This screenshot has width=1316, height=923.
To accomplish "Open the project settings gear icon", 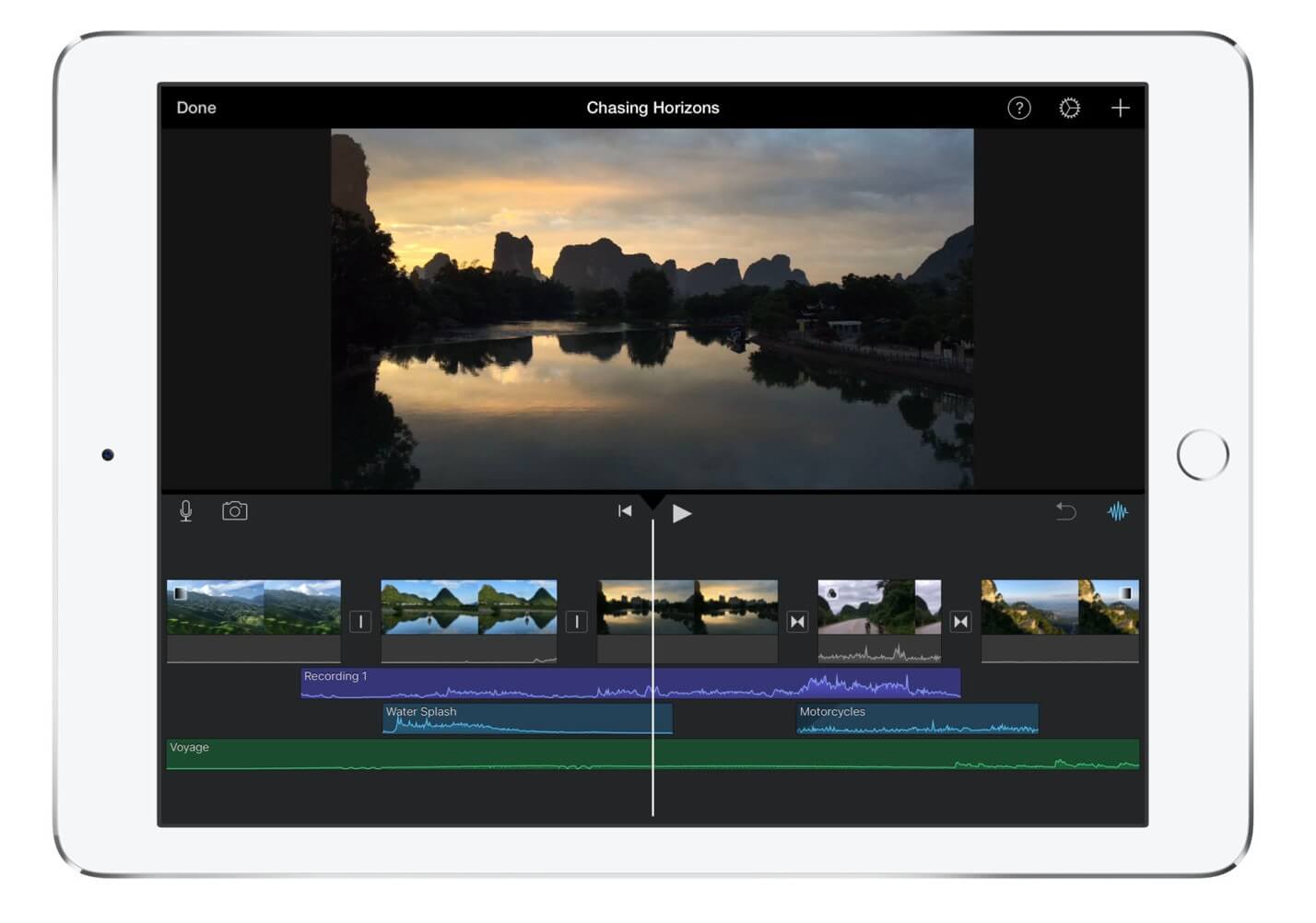I will 1069,108.
